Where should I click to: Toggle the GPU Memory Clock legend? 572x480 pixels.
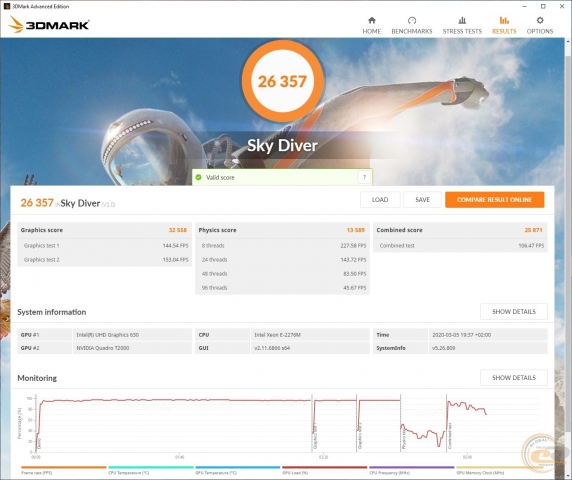pos(498,470)
